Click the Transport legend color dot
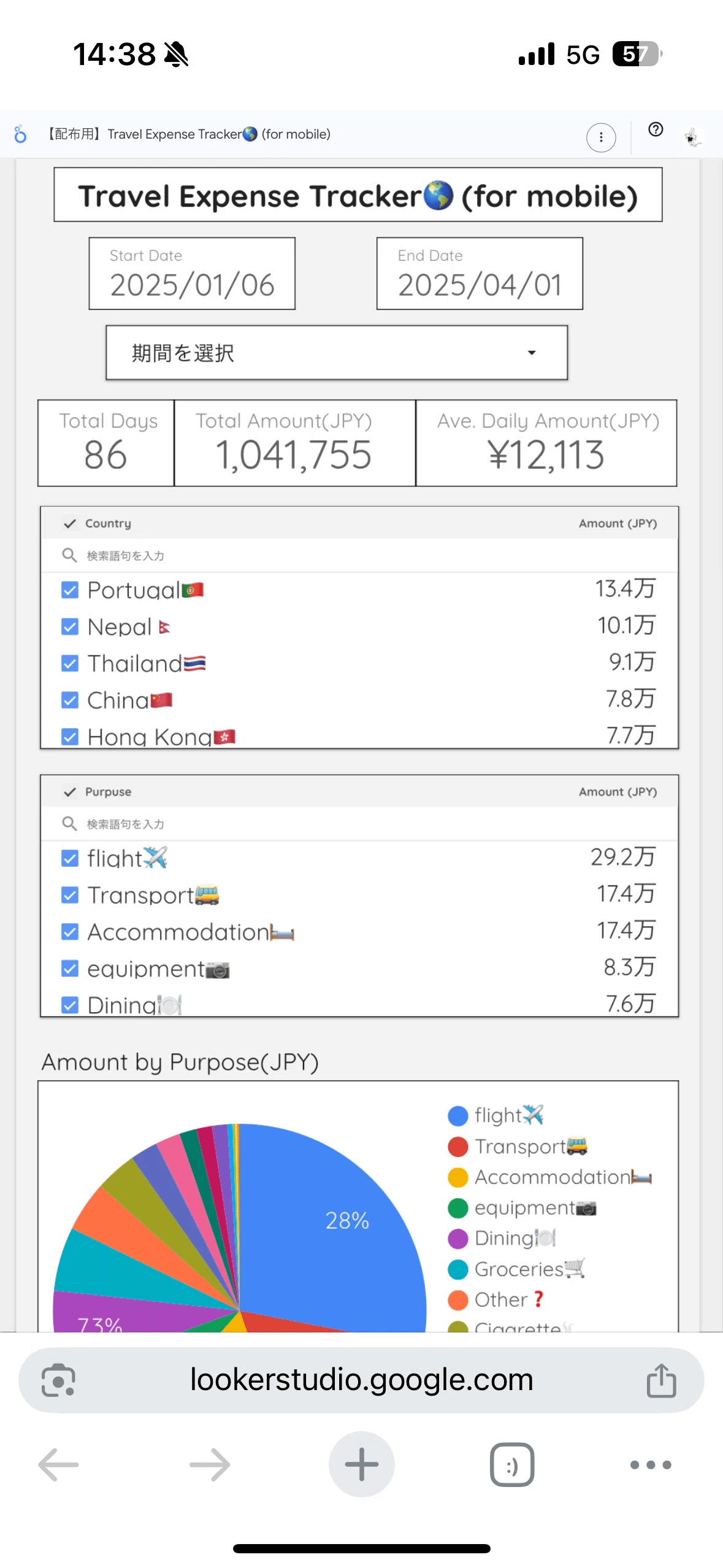 457,1147
